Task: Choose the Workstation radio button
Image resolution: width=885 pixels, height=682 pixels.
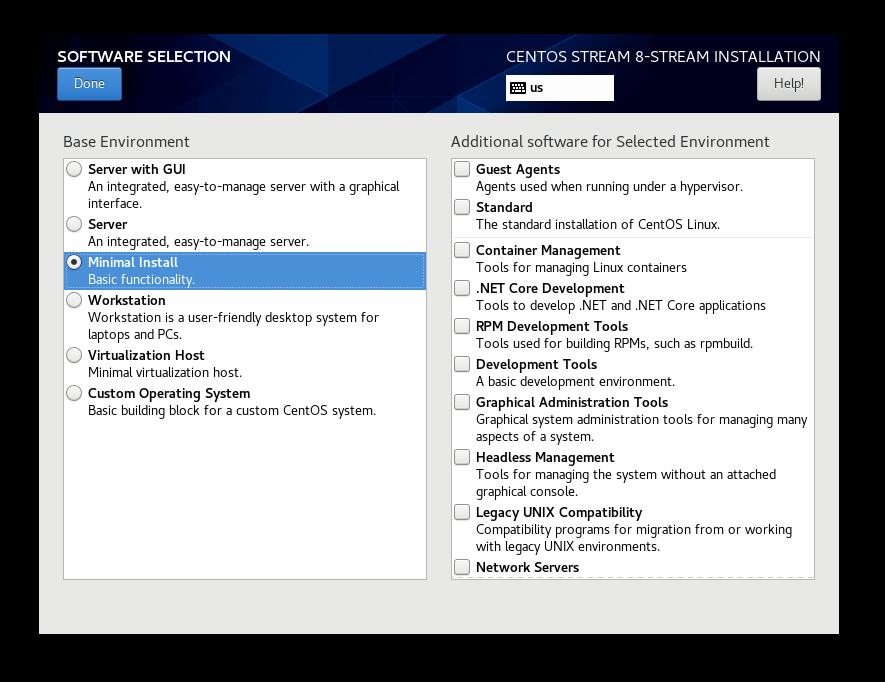Action: 74,300
